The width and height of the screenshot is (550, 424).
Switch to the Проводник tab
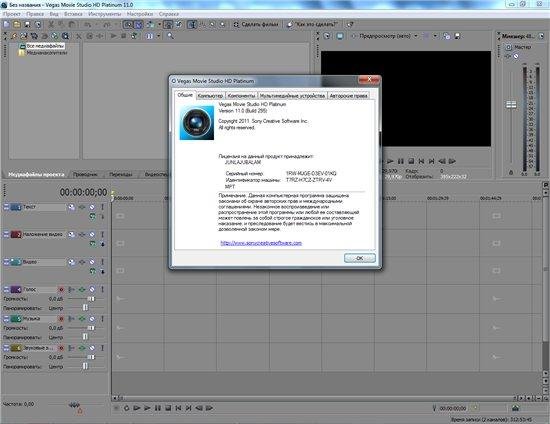tap(85, 174)
